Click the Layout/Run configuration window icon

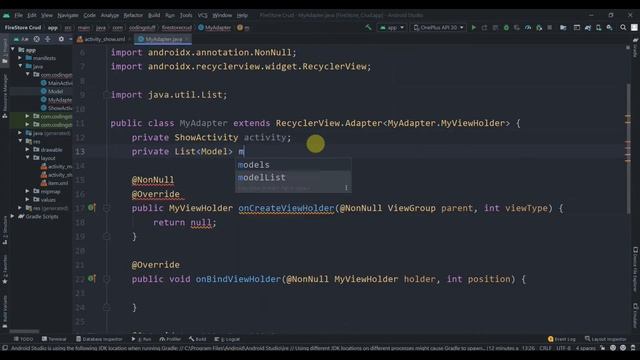tap(577, 27)
